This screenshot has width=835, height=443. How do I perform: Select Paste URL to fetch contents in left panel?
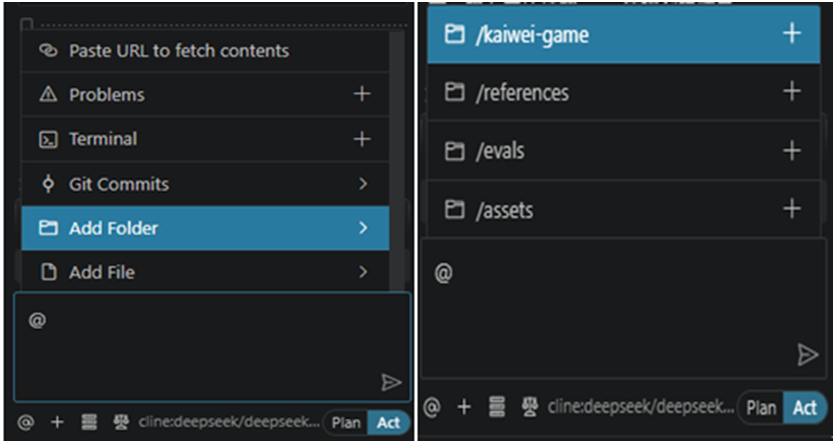coord(205,51)
